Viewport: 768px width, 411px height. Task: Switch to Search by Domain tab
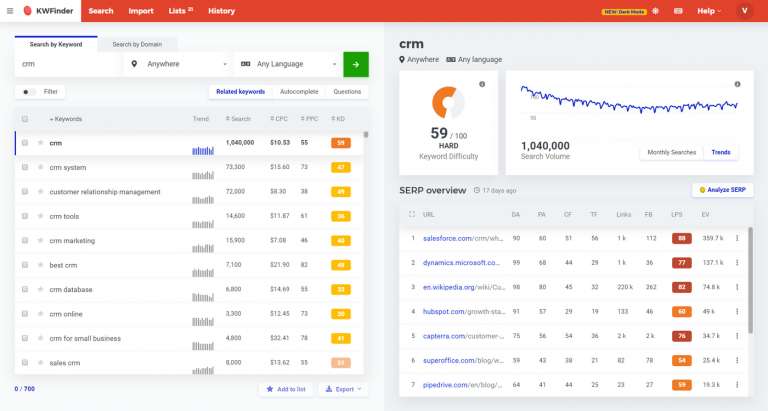[137, 44]
